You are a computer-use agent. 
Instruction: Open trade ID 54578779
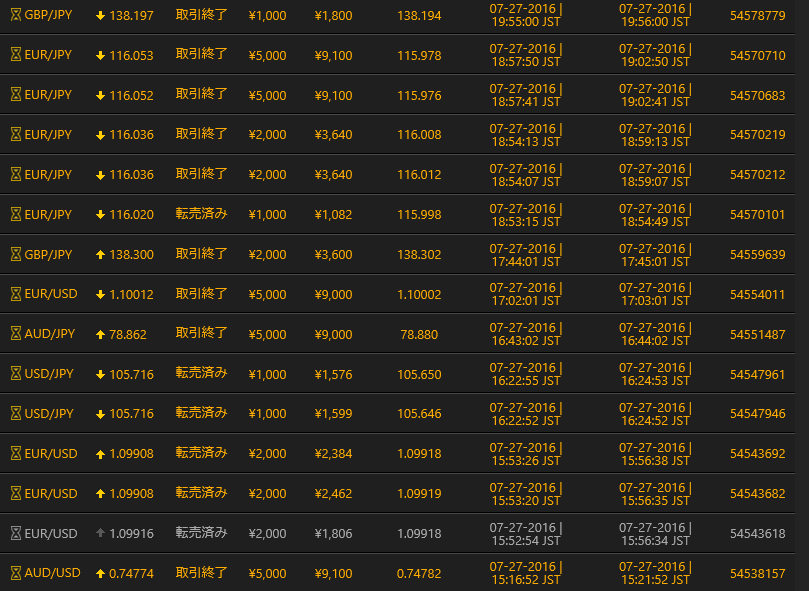coord(757,16)
